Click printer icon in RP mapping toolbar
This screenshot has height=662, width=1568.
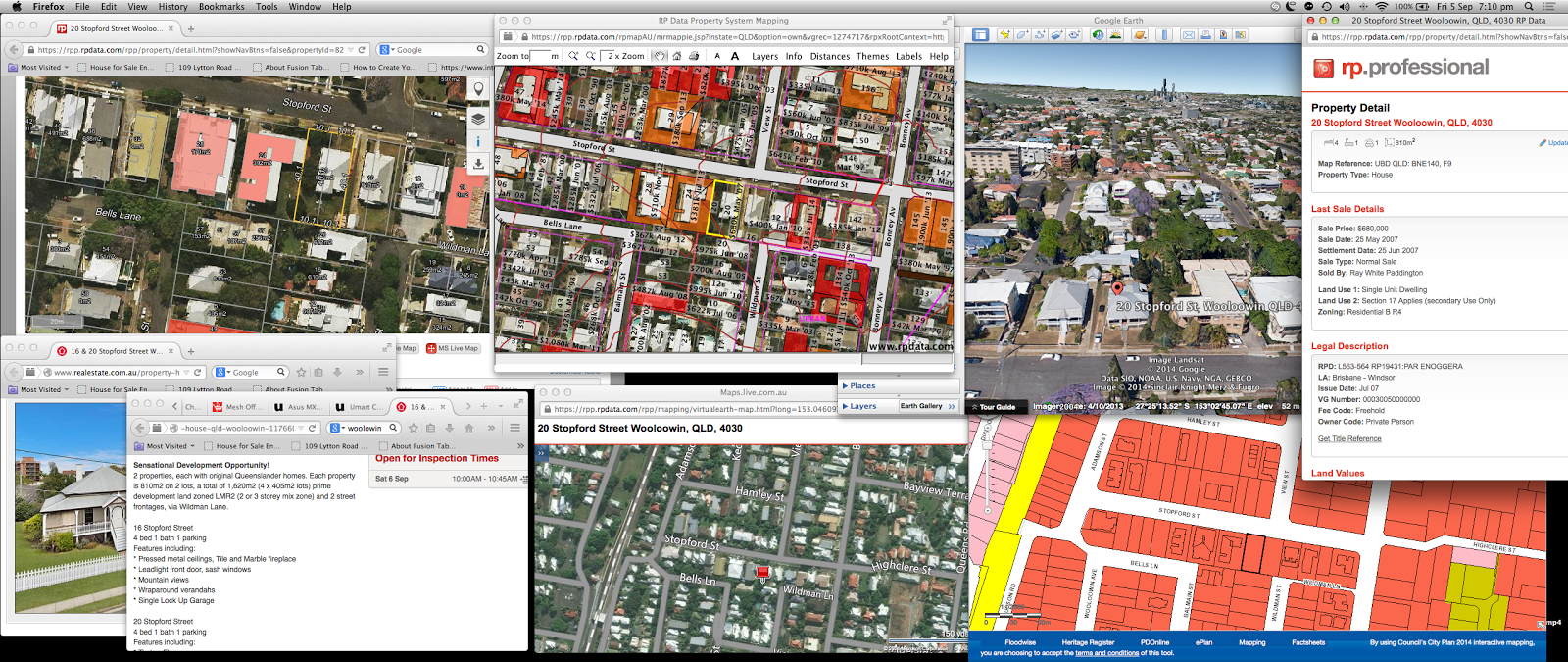pos(694,56)
